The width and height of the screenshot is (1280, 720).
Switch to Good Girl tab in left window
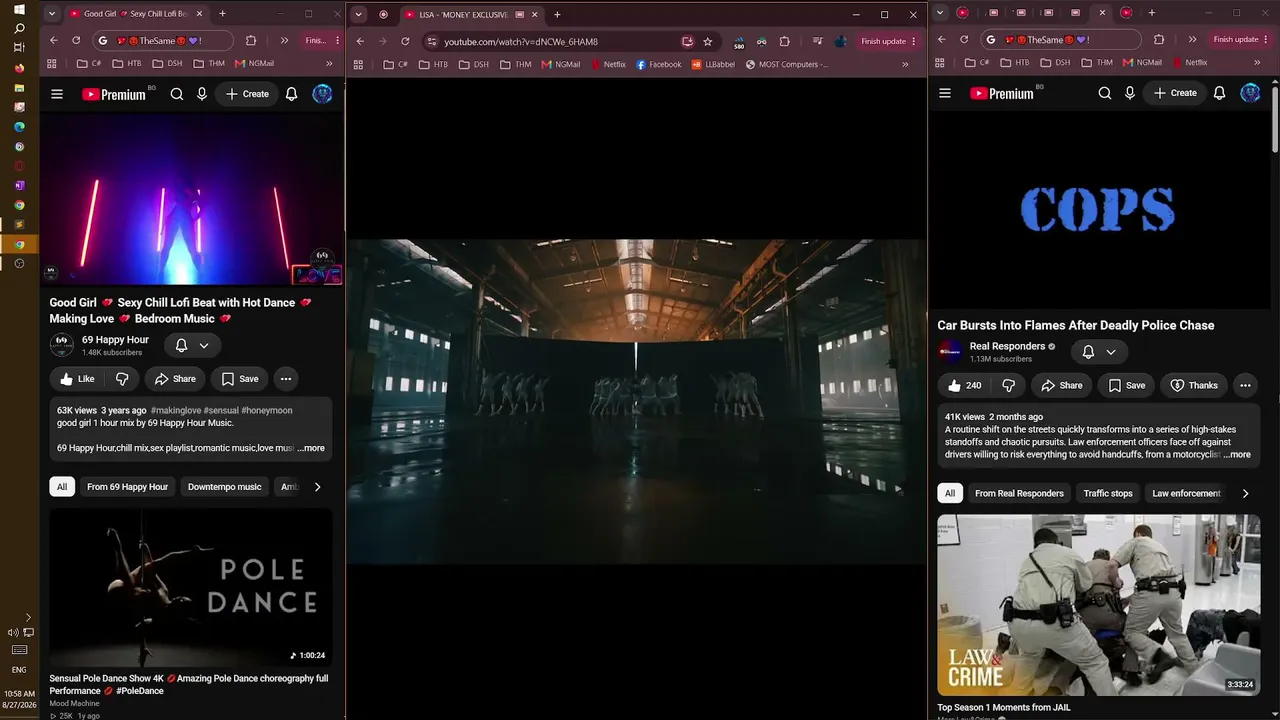pos(136,14)
